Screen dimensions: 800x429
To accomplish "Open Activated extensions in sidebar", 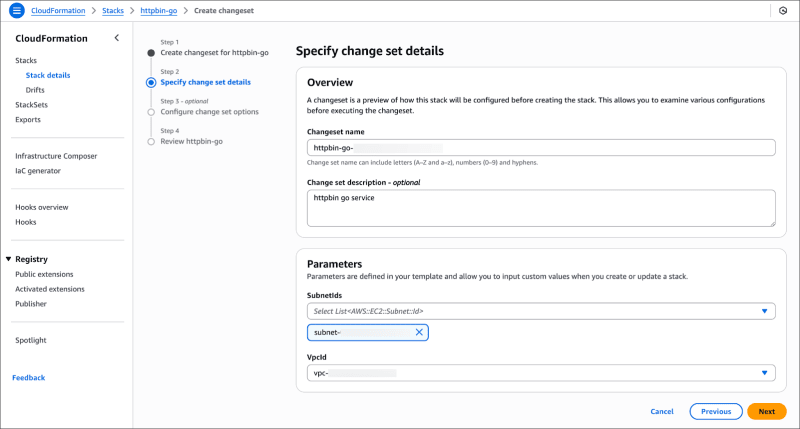I will tap(50, 289).
